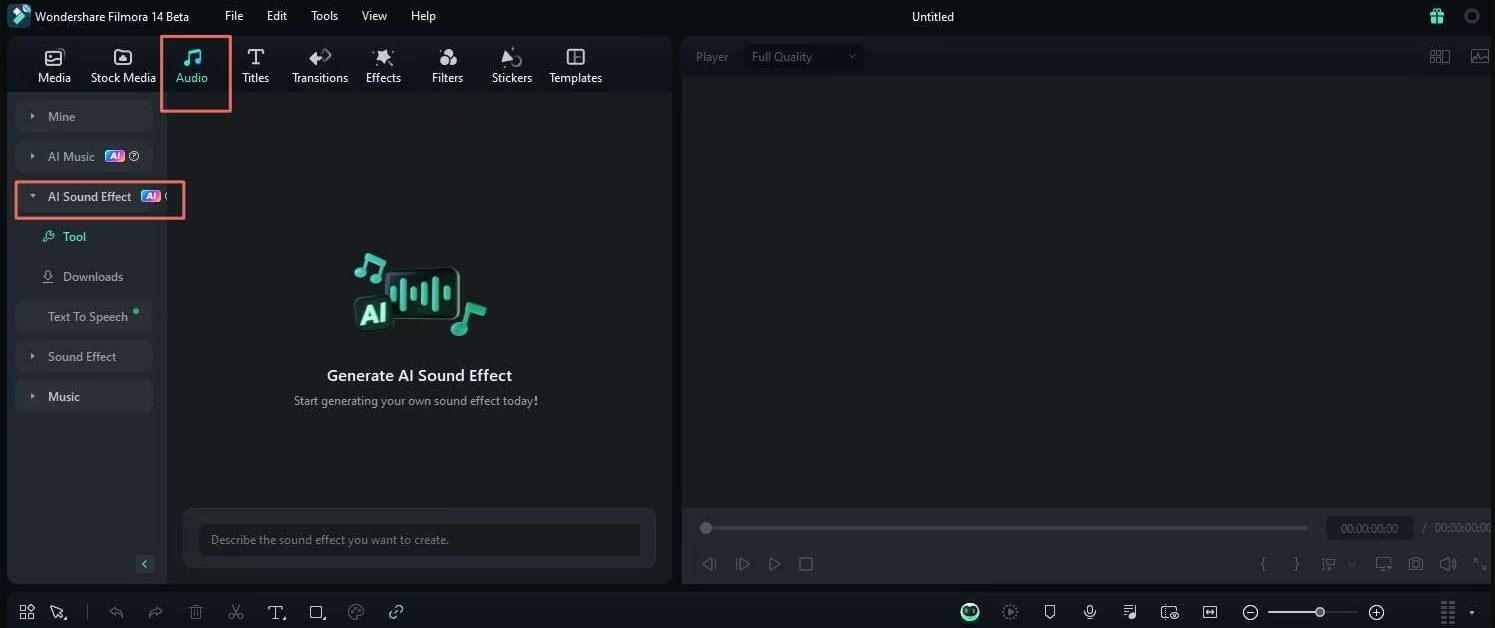
Task: Open the View menu
Action: [374, 16]
